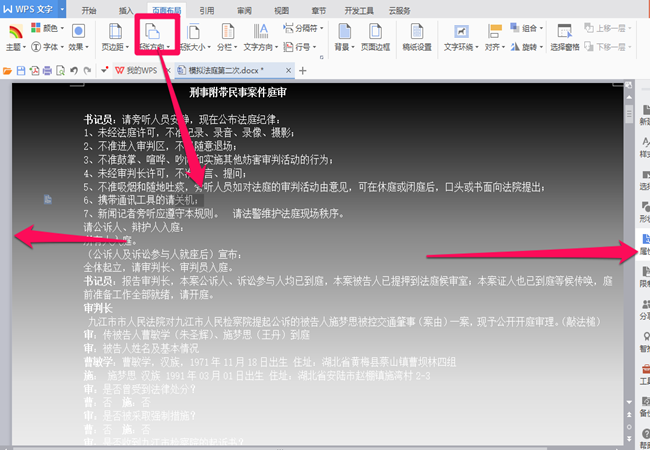Viewport: 650px width, 450px height.
Task: Click the 文字方向 text direction icon
Action: [261, 31]
